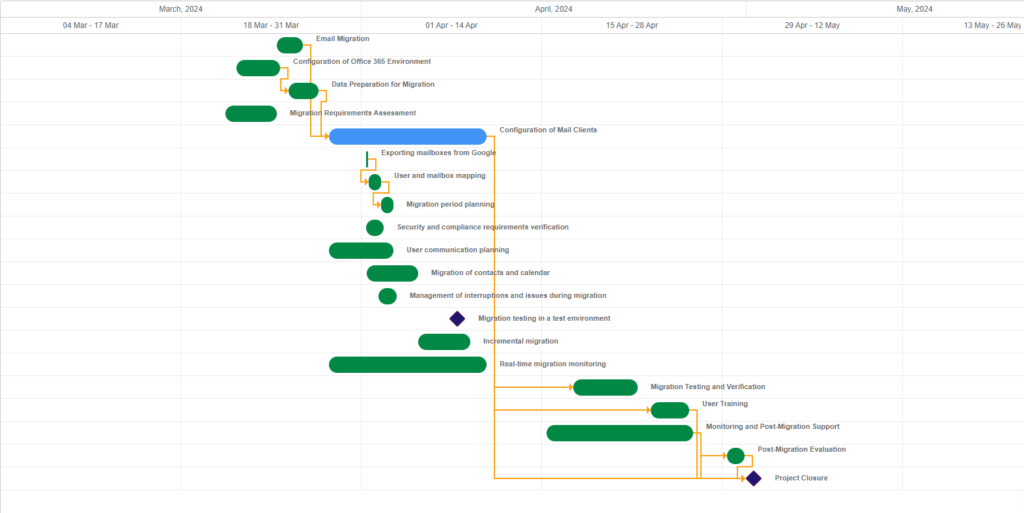
Task: Select the Real-time migration monitoring bar
Action: pyautogui.click(x=408, y=365)
